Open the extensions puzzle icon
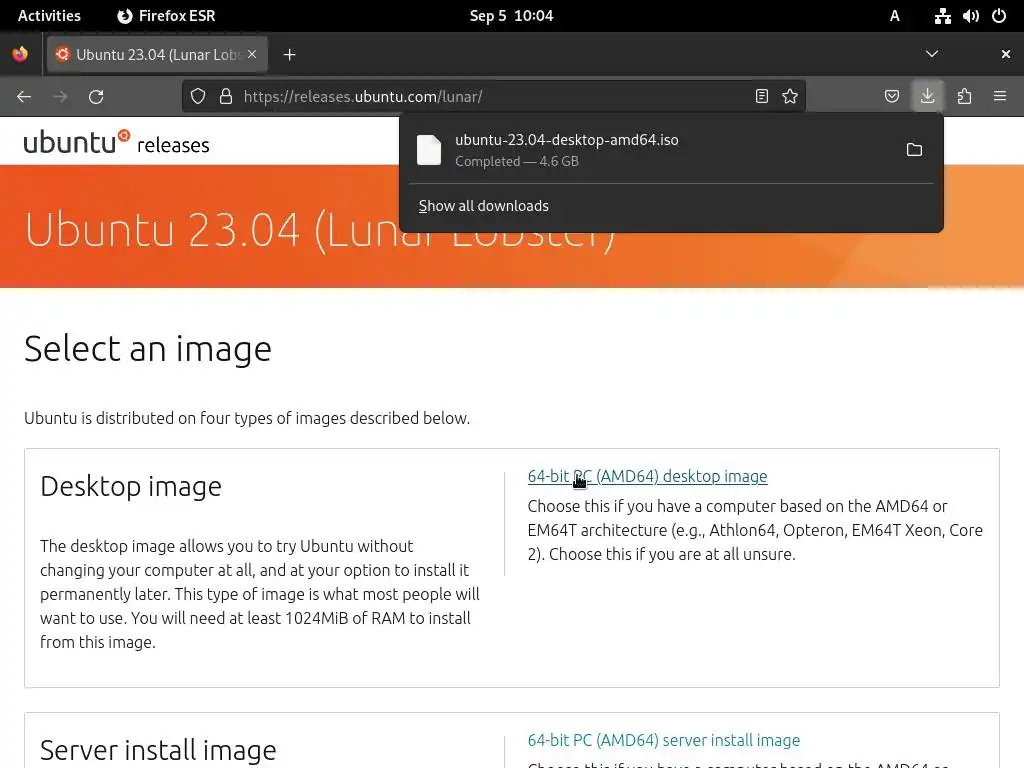 point(964,97)
